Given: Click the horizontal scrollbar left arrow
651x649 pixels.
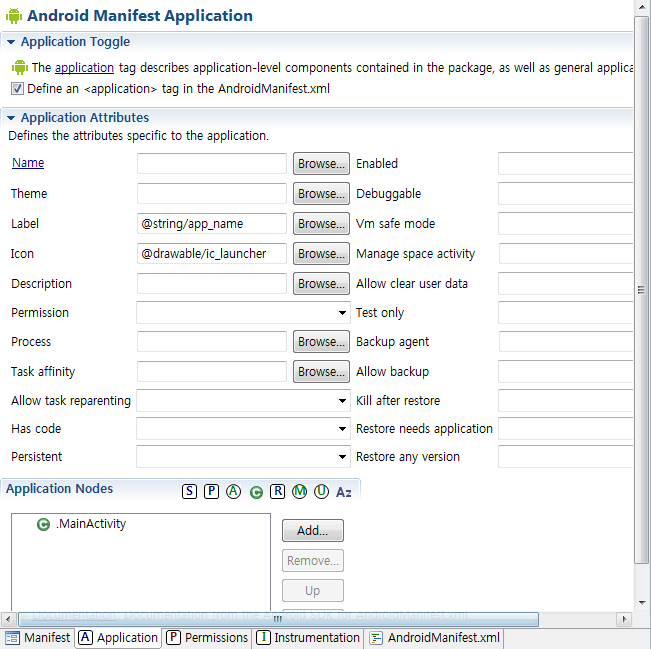Looking at the screenshot, I should click(x=8, y=619).
